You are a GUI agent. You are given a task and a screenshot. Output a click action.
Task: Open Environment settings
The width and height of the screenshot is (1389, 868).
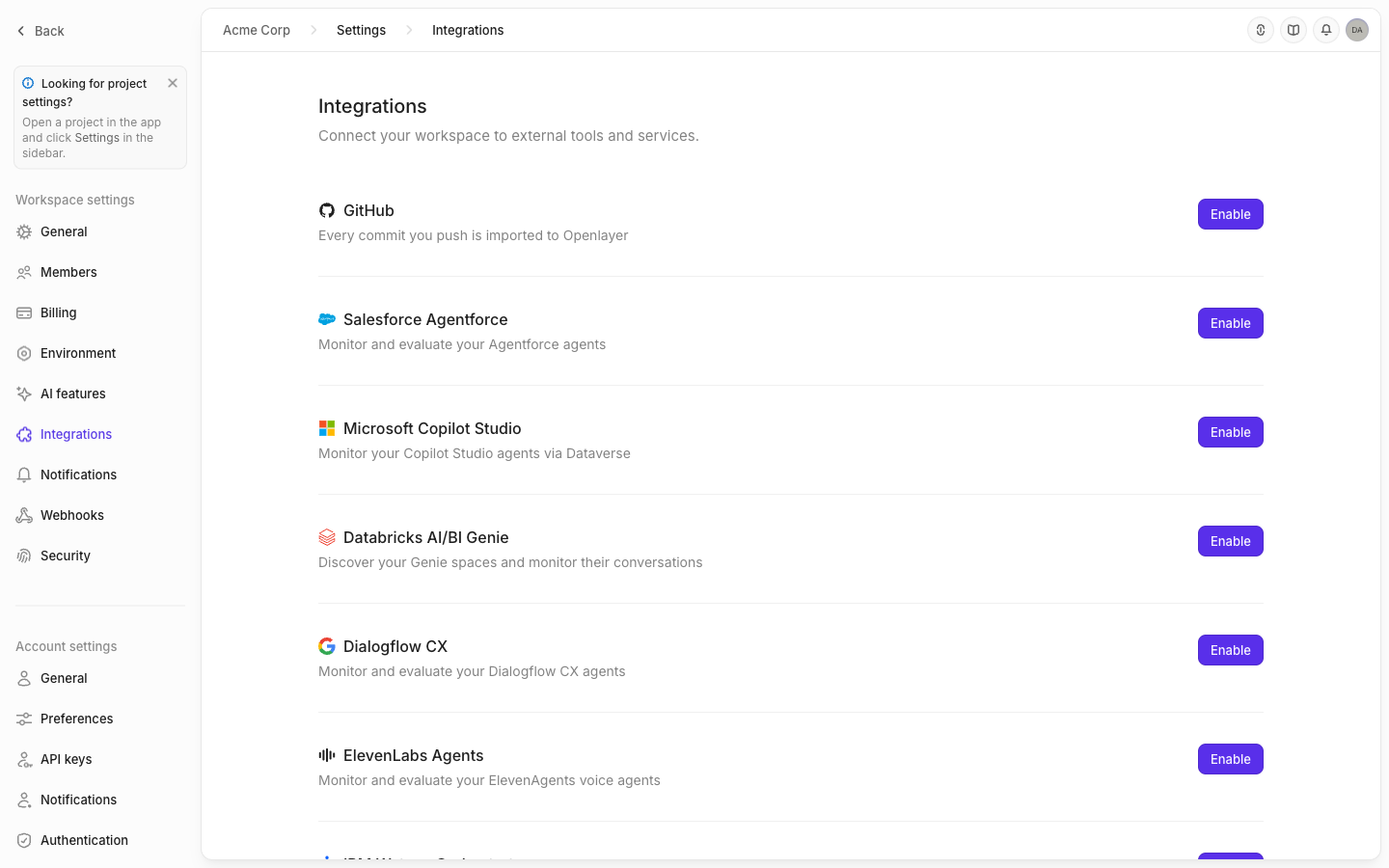(x=100, y=353)
